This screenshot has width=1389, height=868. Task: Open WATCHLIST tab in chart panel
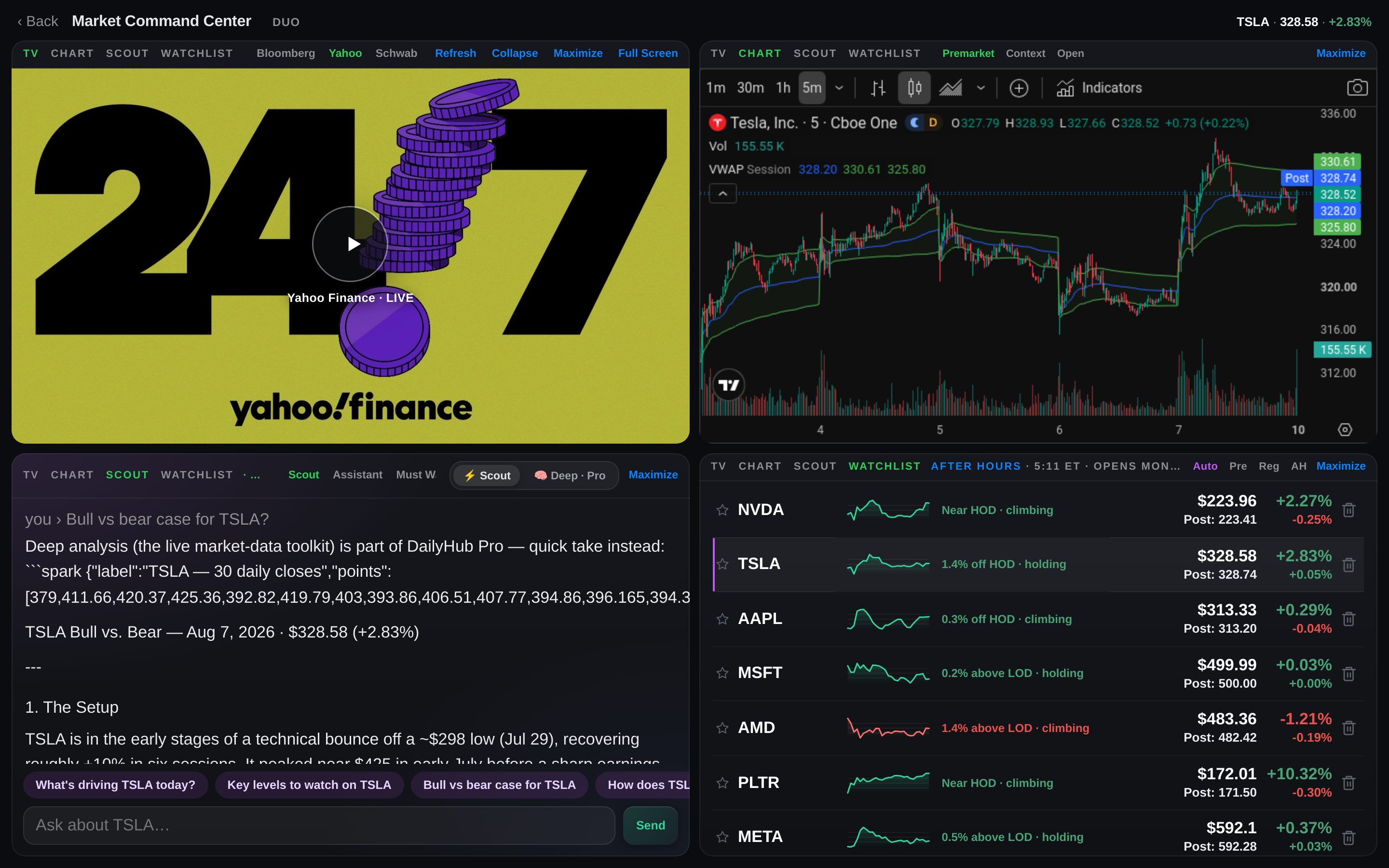point(885,53)
